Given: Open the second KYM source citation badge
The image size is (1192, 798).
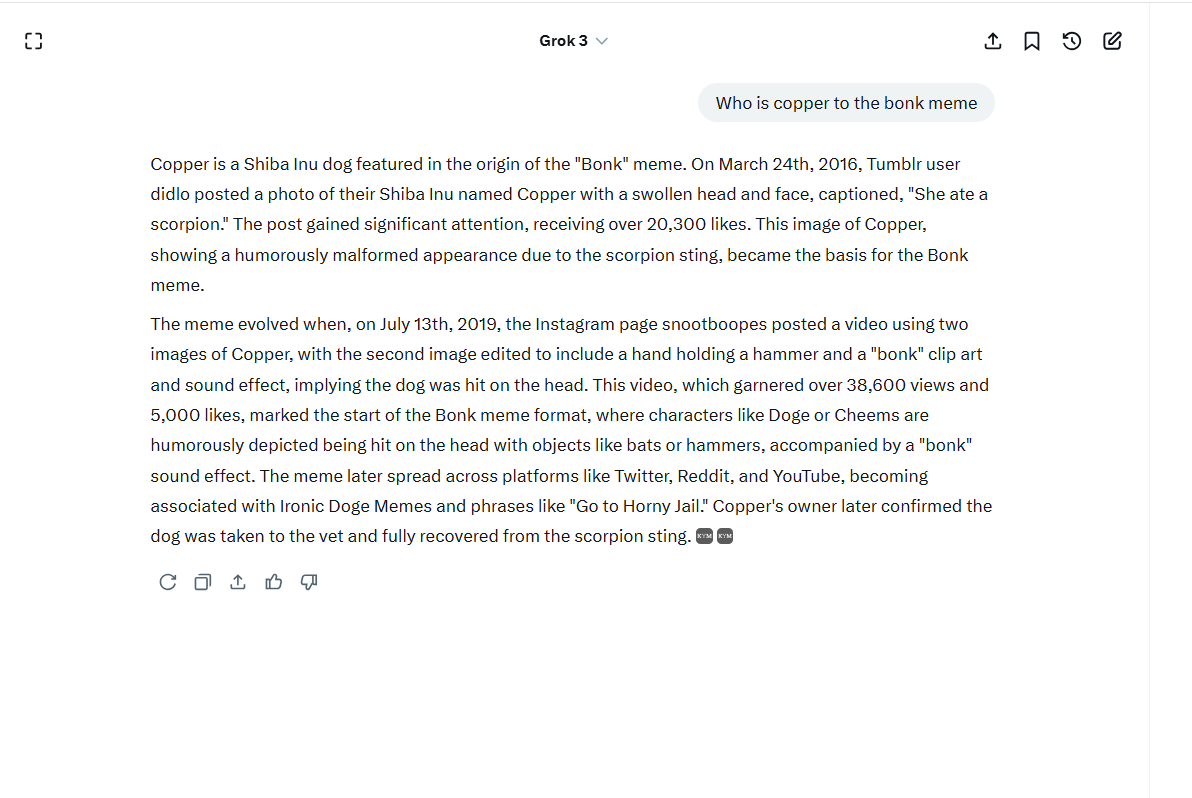Looking at the screenshot, I should click(x=725, y=537).
